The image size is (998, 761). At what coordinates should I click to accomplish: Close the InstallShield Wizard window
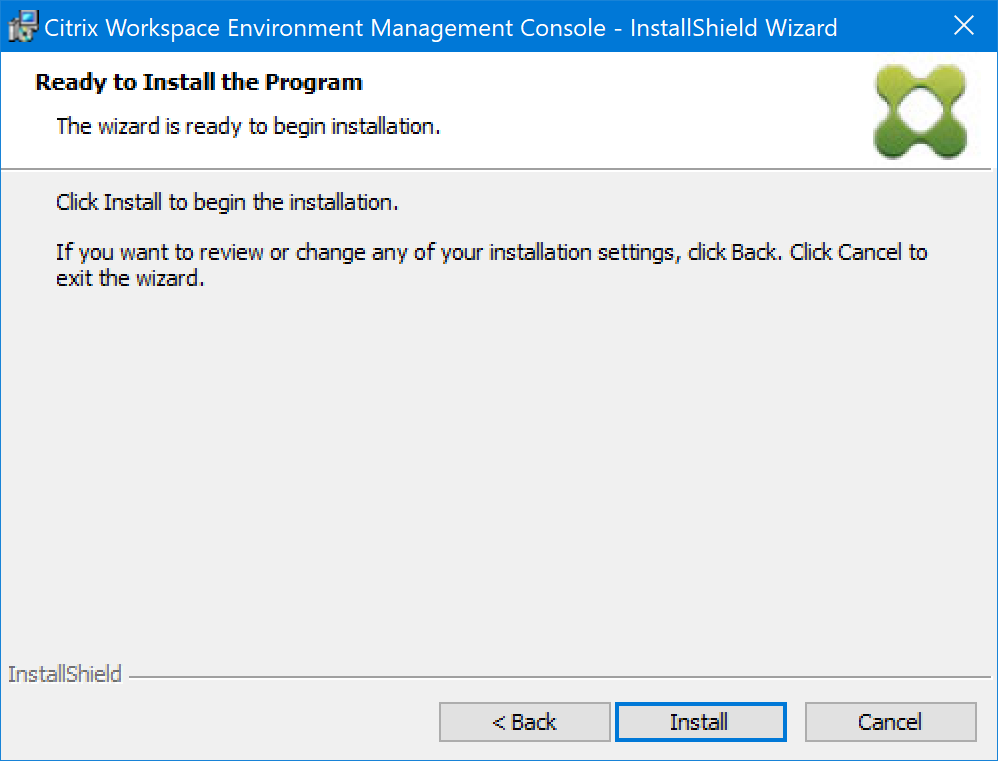point(964,26)
